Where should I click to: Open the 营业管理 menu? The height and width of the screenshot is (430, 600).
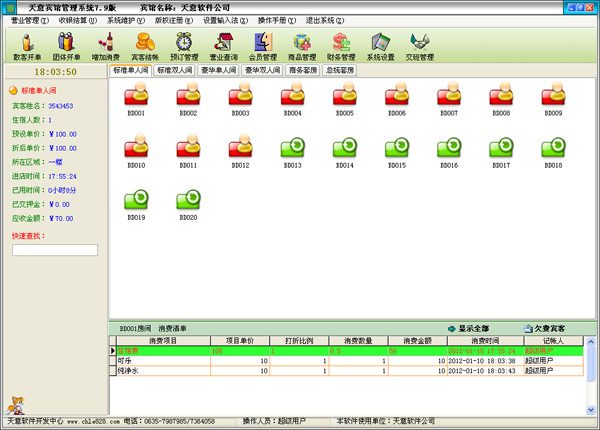click(x=30, y=20)
